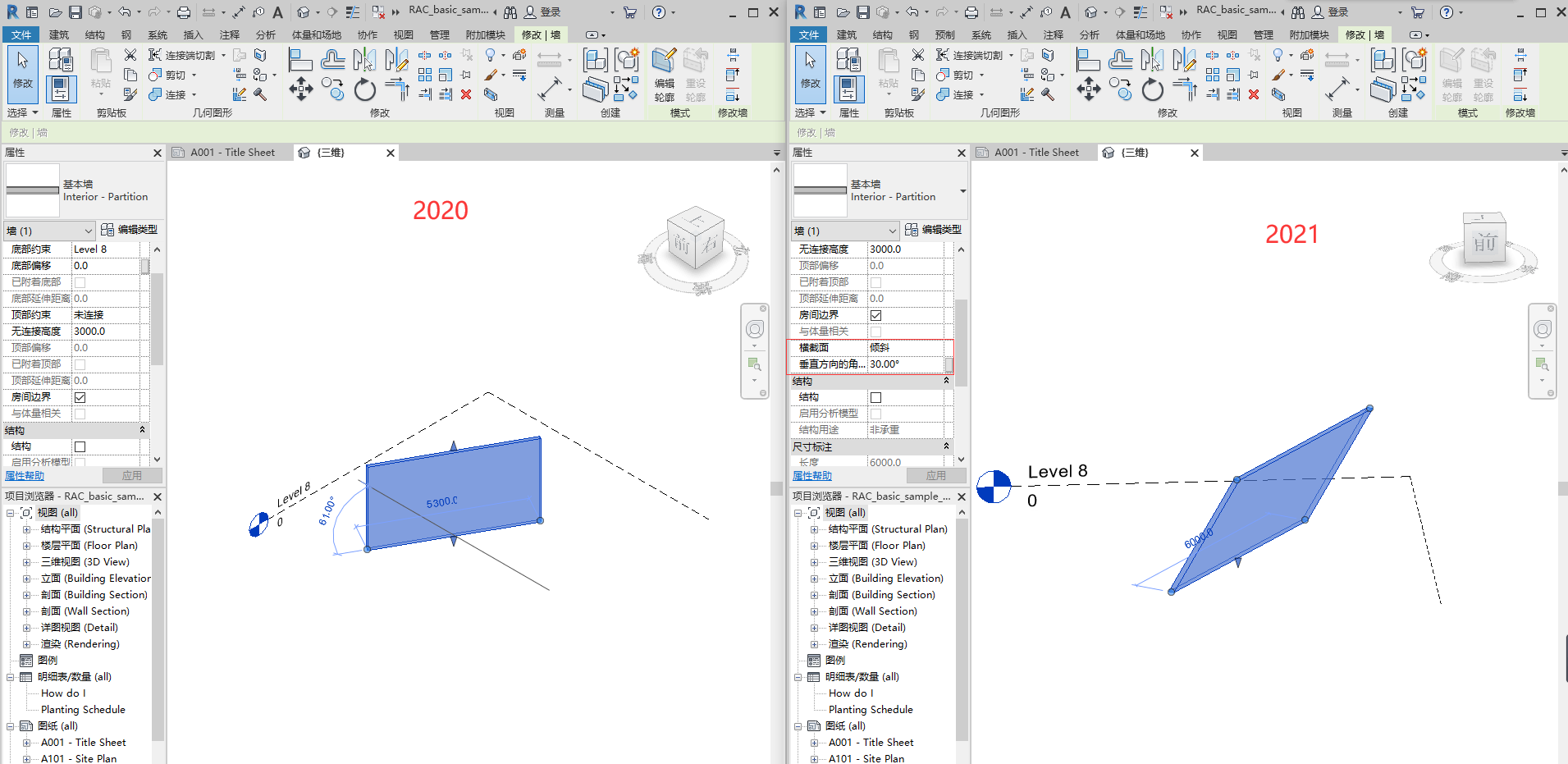This screenshot has height=764, width=1568.
Task: Enable the 结构 checkbox in the 2021 properties
Action: (875, 397)
